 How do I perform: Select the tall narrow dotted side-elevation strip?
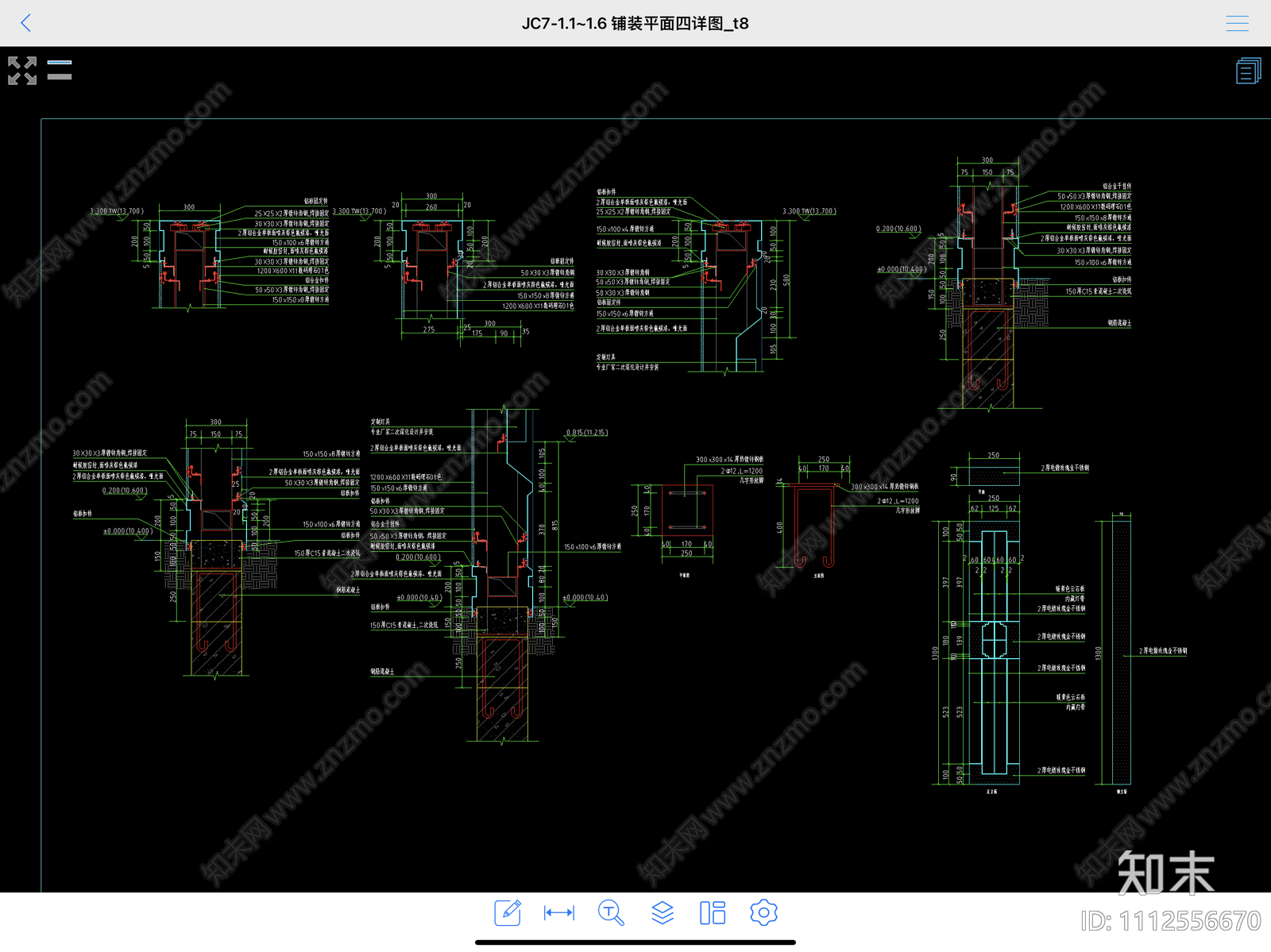tap(1121, 651)
